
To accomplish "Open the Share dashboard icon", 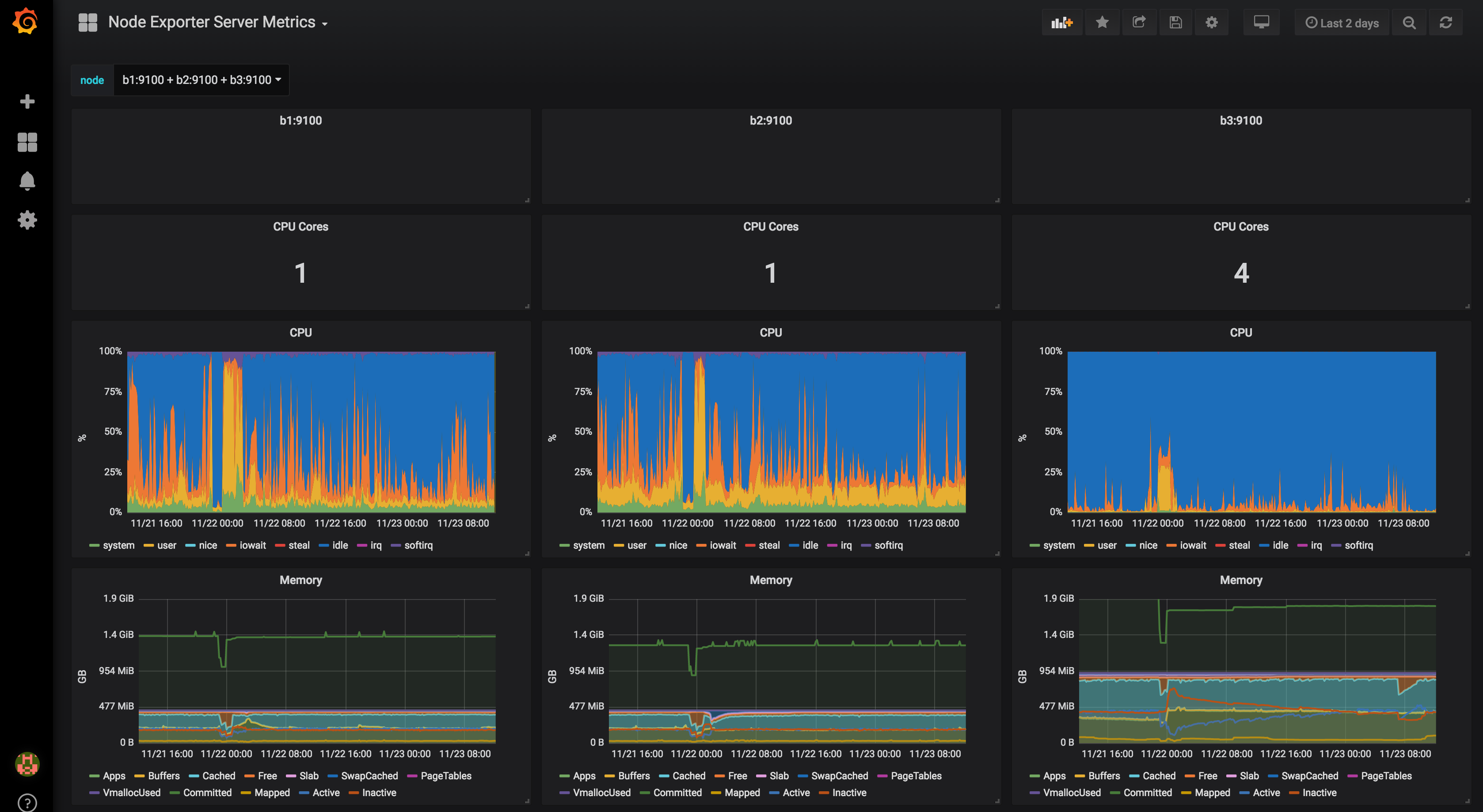I will pyautogui.click(x=1139, y=23).
